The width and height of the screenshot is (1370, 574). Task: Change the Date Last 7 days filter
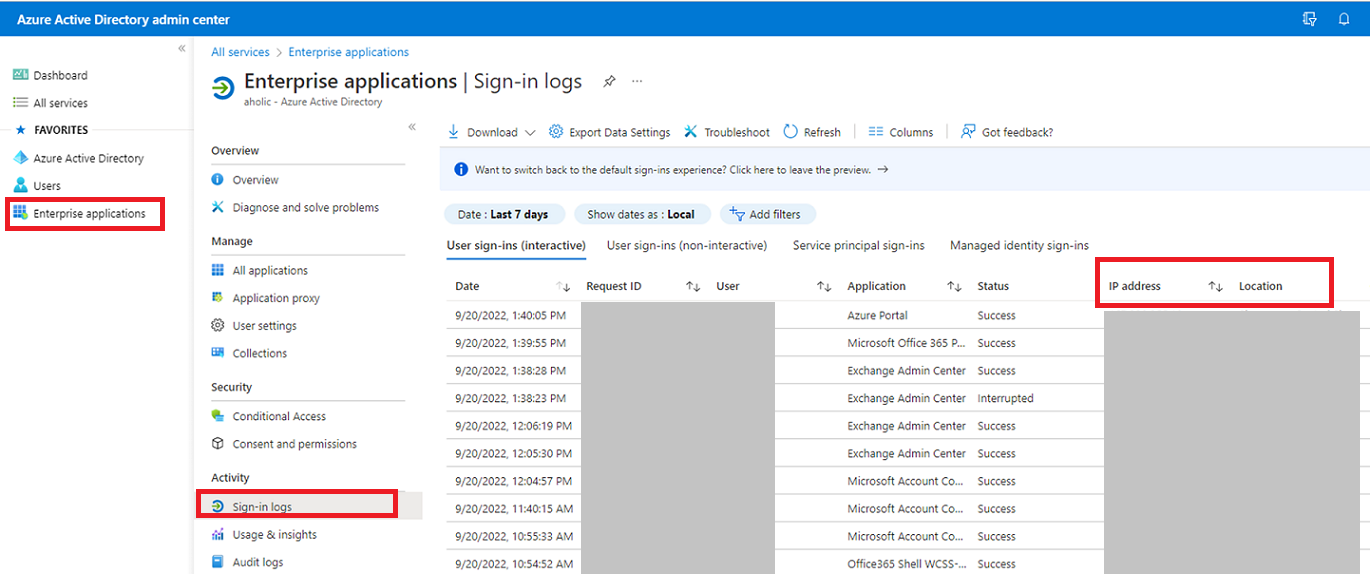pos(503,214)
